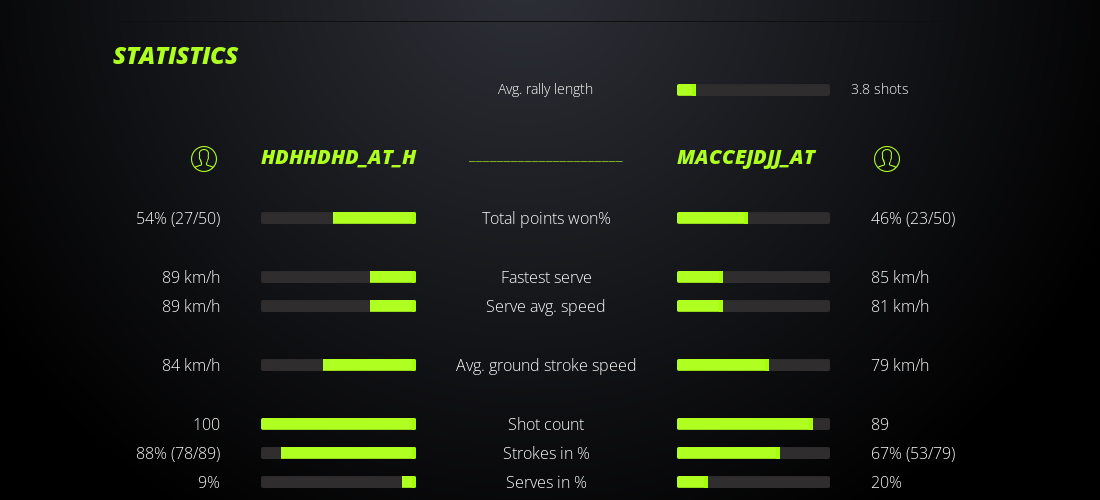Click right Serve avg. speed bar
Viewport: 1100px width, 500px height.
pyautogui.click(x=753, y=306)
